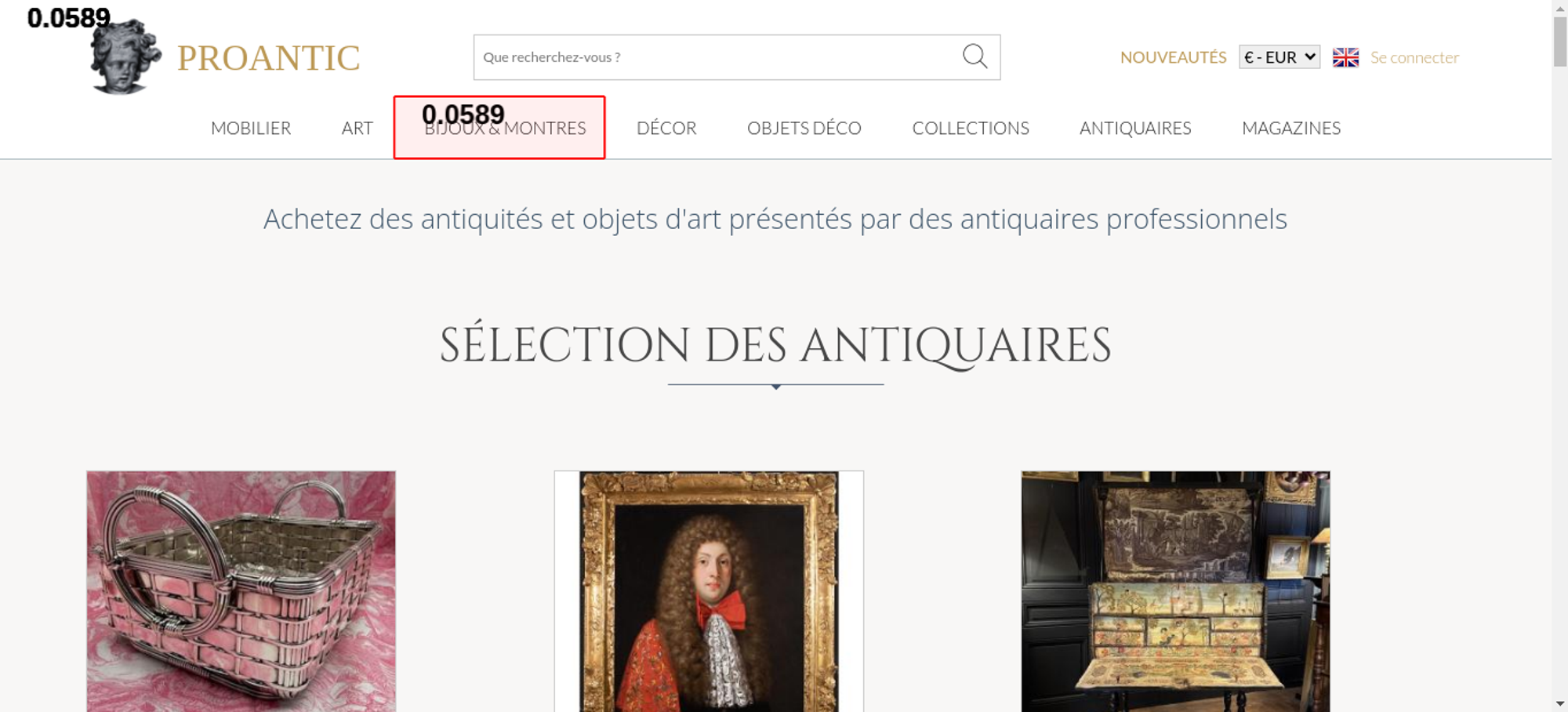Open the ANTIQUAIRES menu
The image size is (1568, 712).
point(1134,128)
